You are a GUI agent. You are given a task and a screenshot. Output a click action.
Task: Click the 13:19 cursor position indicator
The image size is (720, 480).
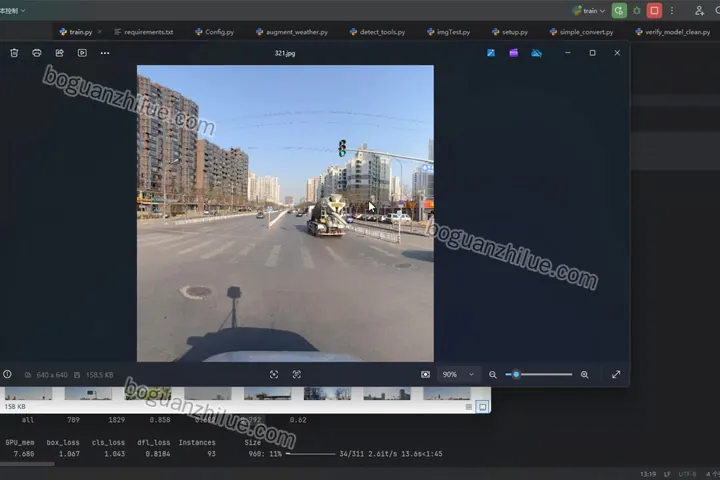pyautogui.click(x=648, y=474)
